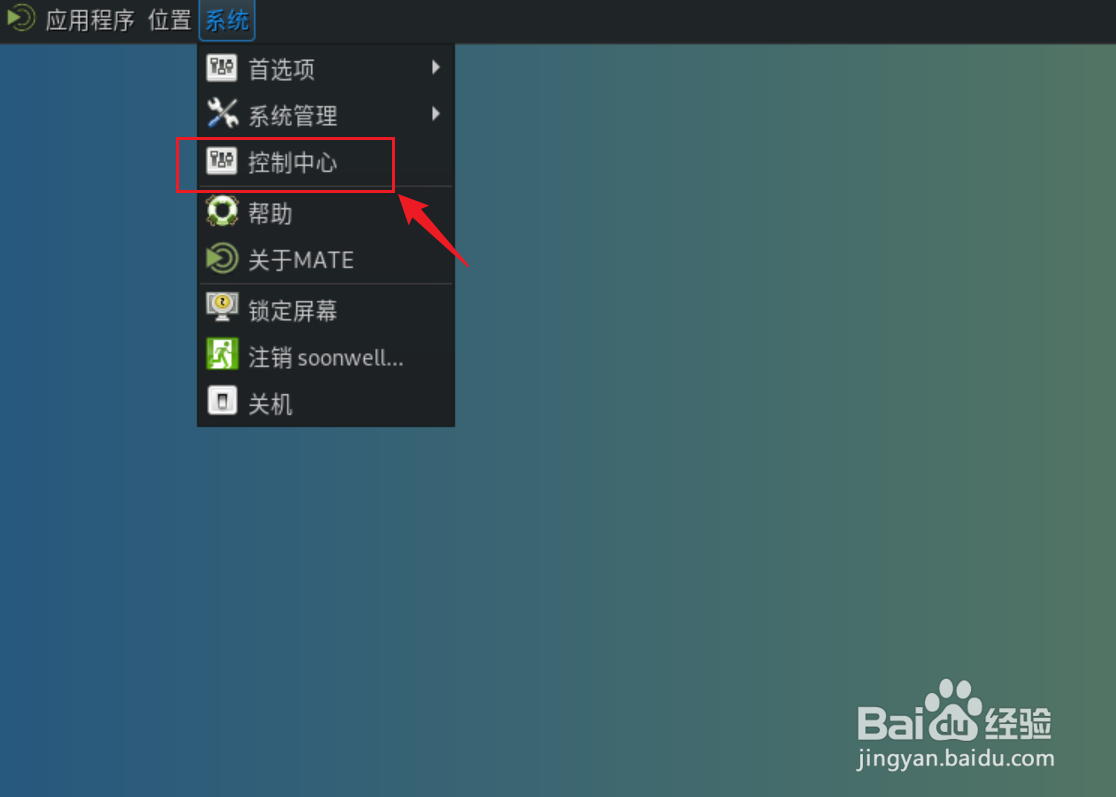Expand the 系统管理 submenu arrow
Viewport: 1116px width, 797px height.
[436, 114]
